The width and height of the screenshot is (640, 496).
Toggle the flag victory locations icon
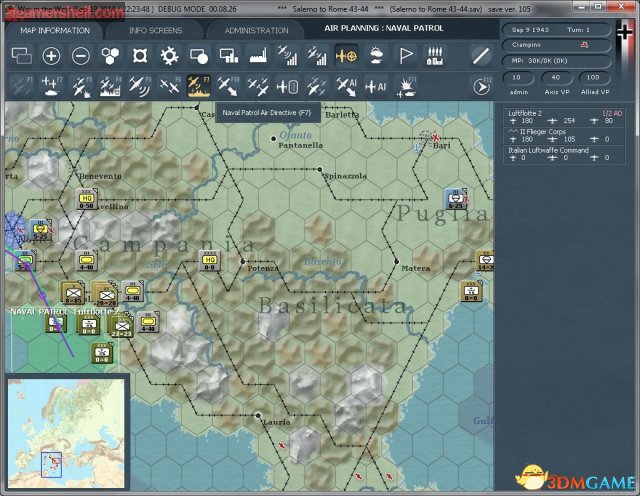[x=406, y=56]
